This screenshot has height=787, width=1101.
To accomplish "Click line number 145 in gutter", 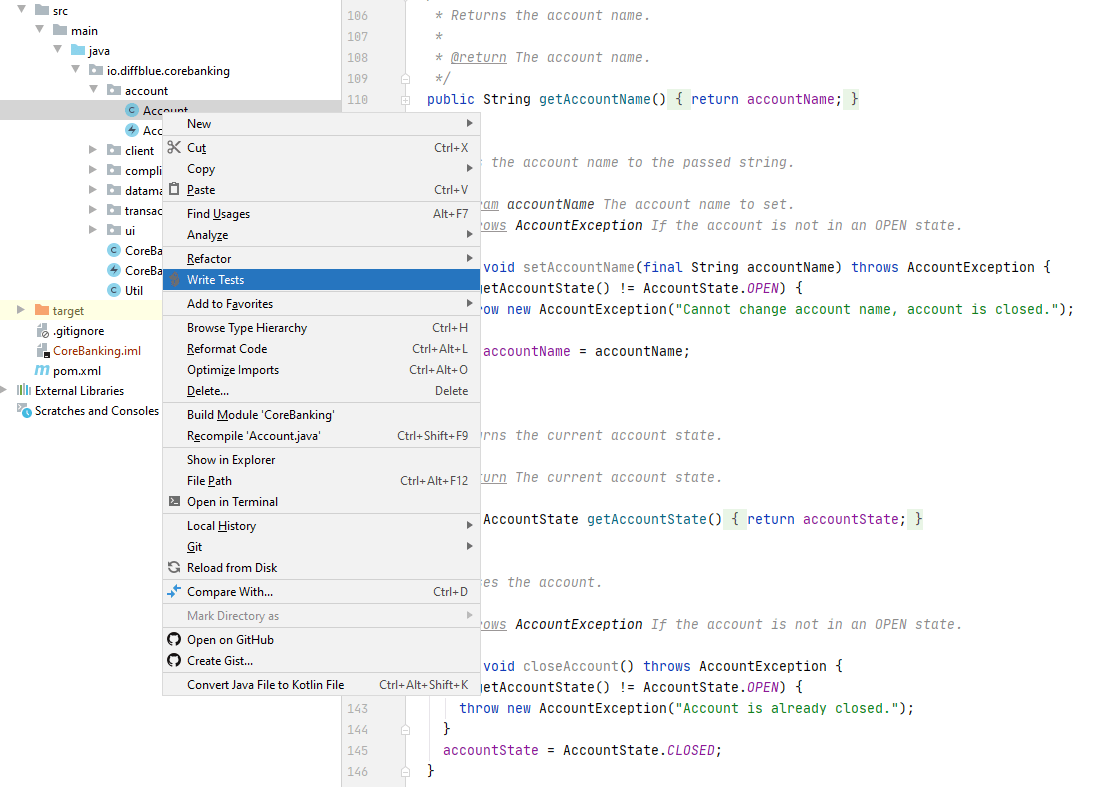I will pos(357,750).
